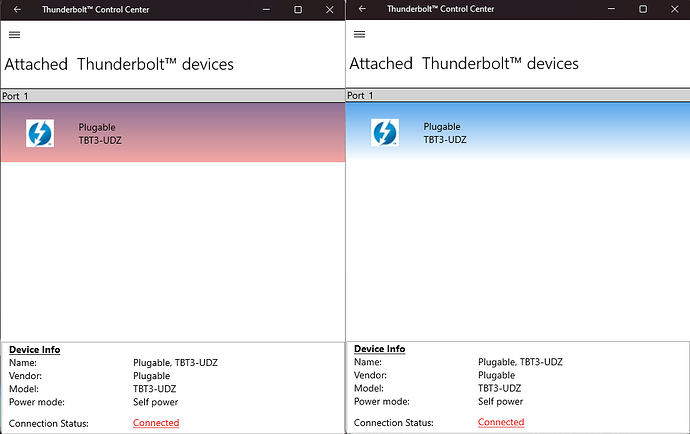Minimize the right Thunderbolt Control Center window
This screenshot has height=434, width=690.
coord(611,9)
